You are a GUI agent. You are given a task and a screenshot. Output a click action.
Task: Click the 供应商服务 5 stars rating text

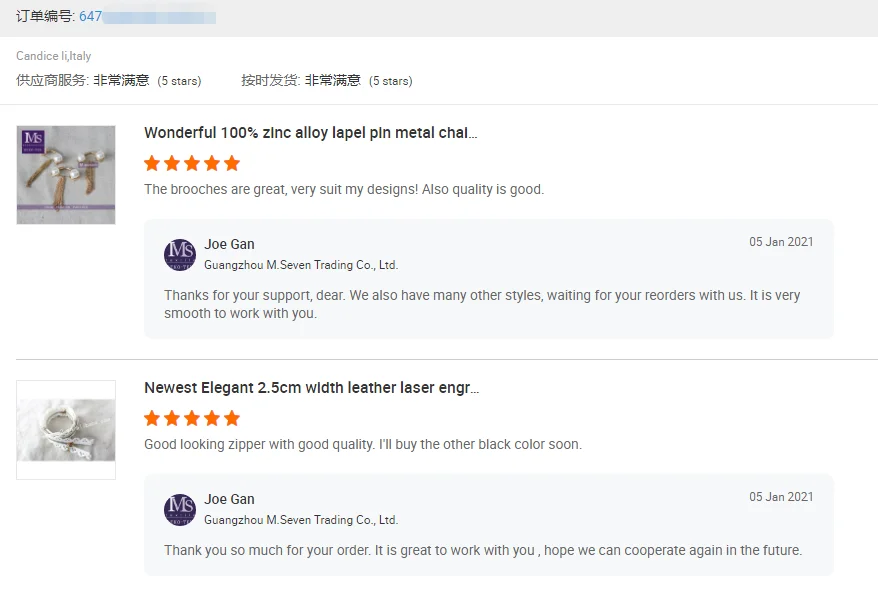pos(179,81)
